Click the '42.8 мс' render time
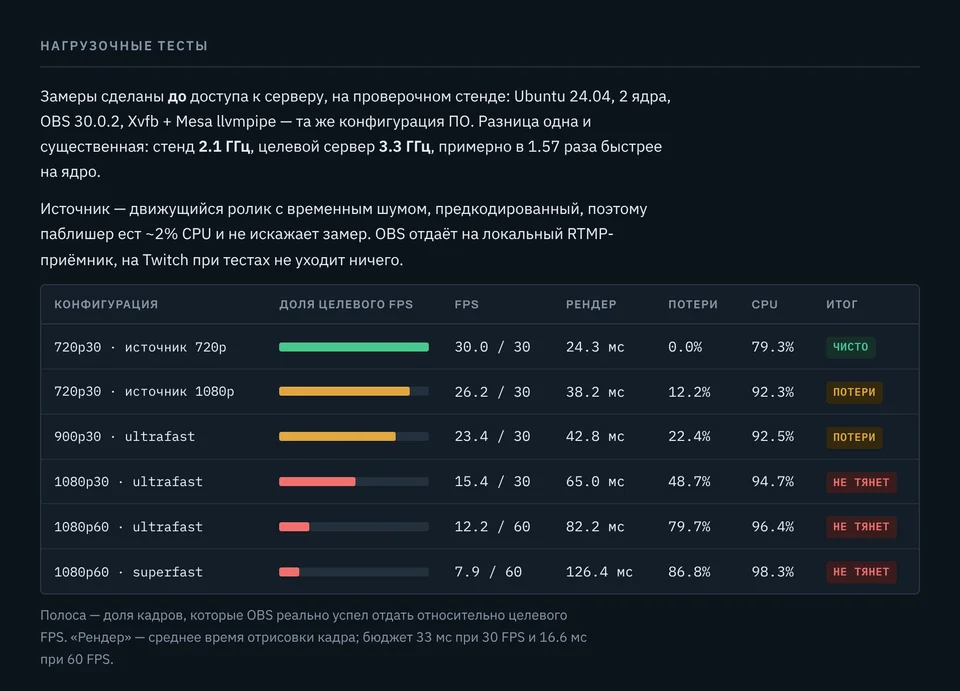960x691 pixels. 595,436
